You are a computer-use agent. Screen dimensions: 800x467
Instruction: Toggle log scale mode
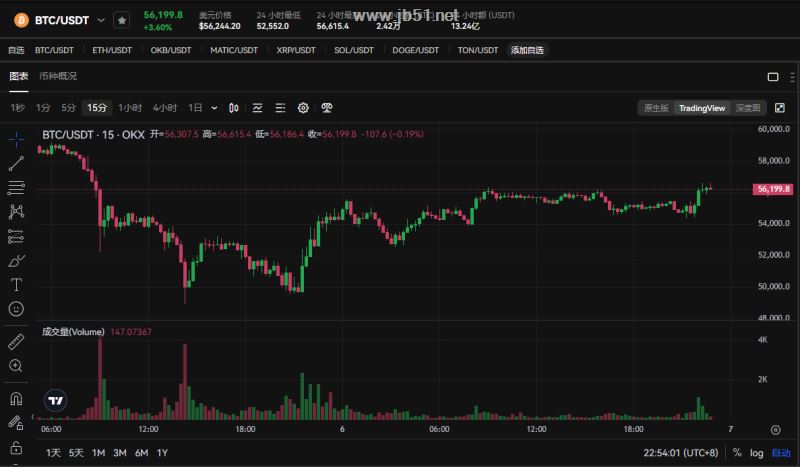pos(757,453)
